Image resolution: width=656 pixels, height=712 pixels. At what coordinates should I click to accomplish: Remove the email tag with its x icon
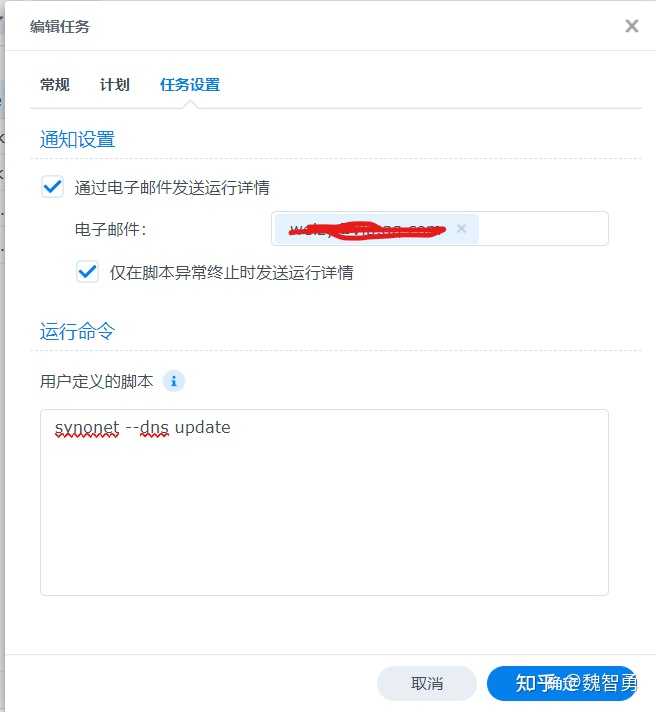click(461, 228)
